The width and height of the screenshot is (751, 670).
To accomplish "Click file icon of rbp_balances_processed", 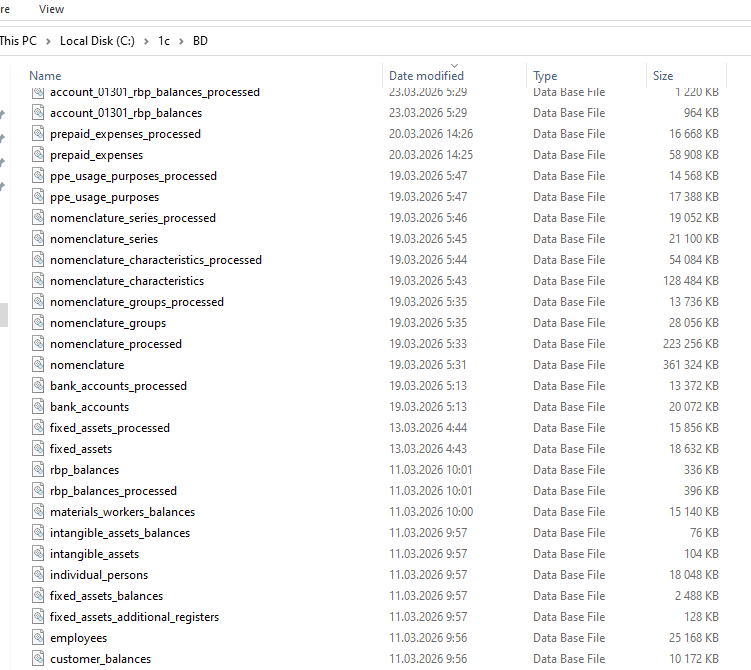I will pyautogui.click(x=38, y=491).
